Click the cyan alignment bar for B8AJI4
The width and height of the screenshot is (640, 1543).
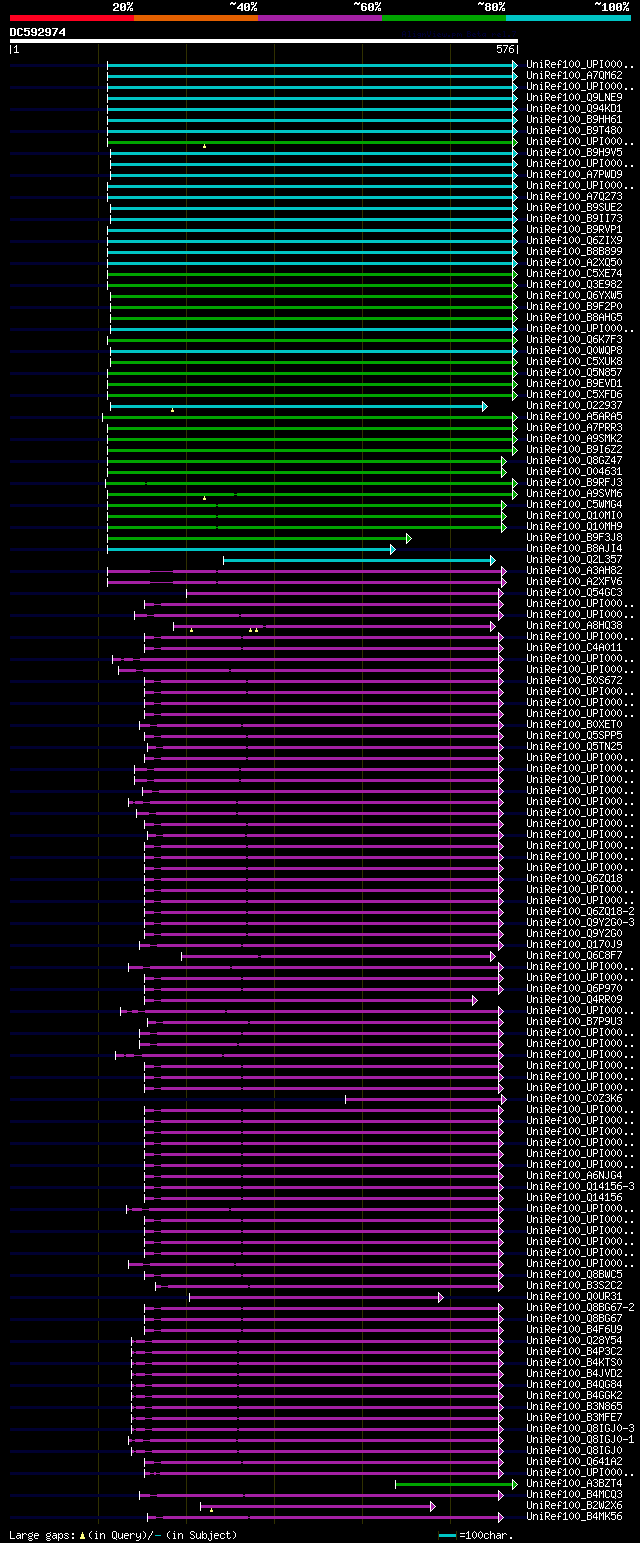251,549
